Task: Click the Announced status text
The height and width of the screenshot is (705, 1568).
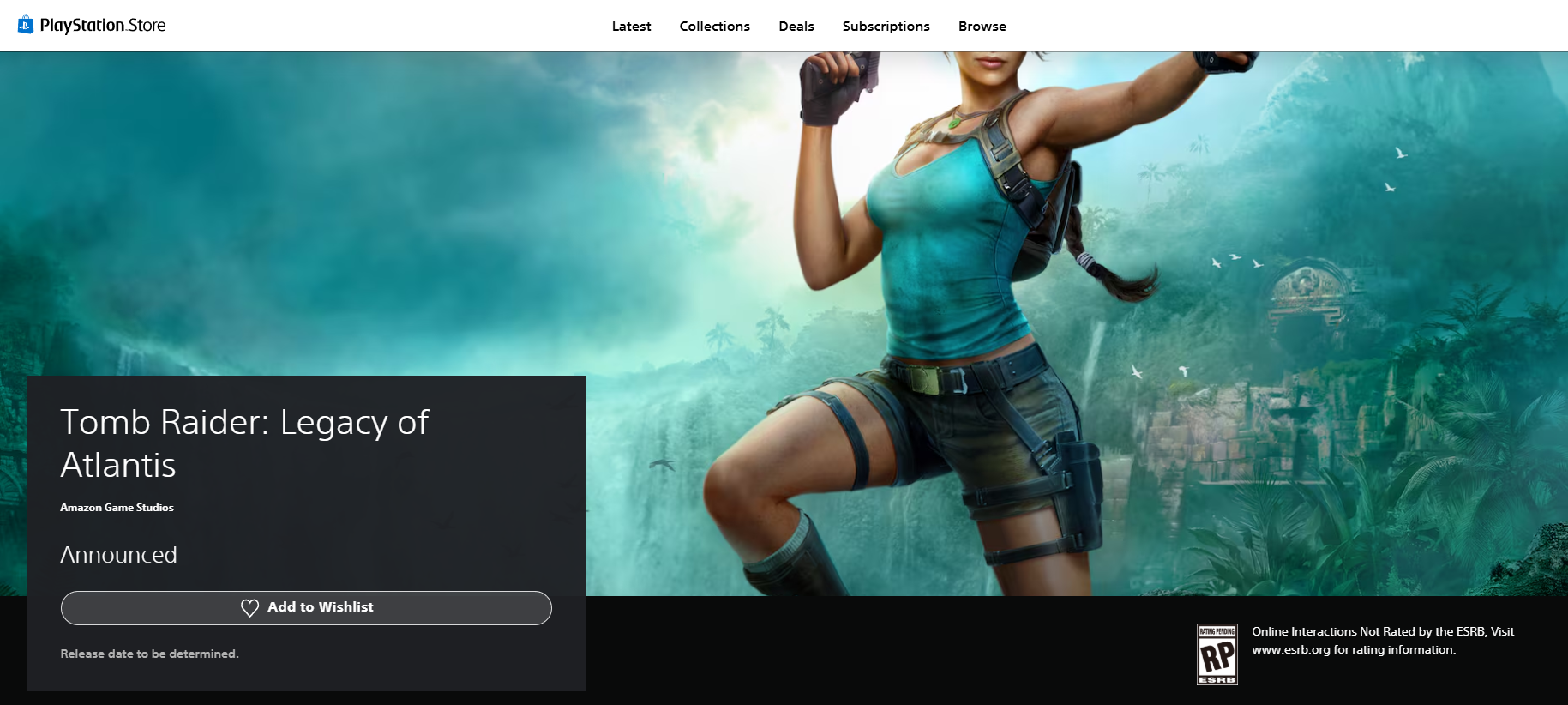Action: click(118, 555)
